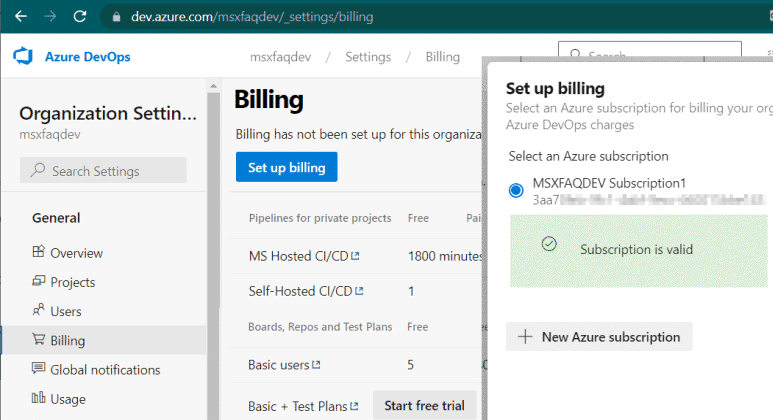Click the Basic users value 5
Screen dimensions: 773x420
(x=410, y=365)
